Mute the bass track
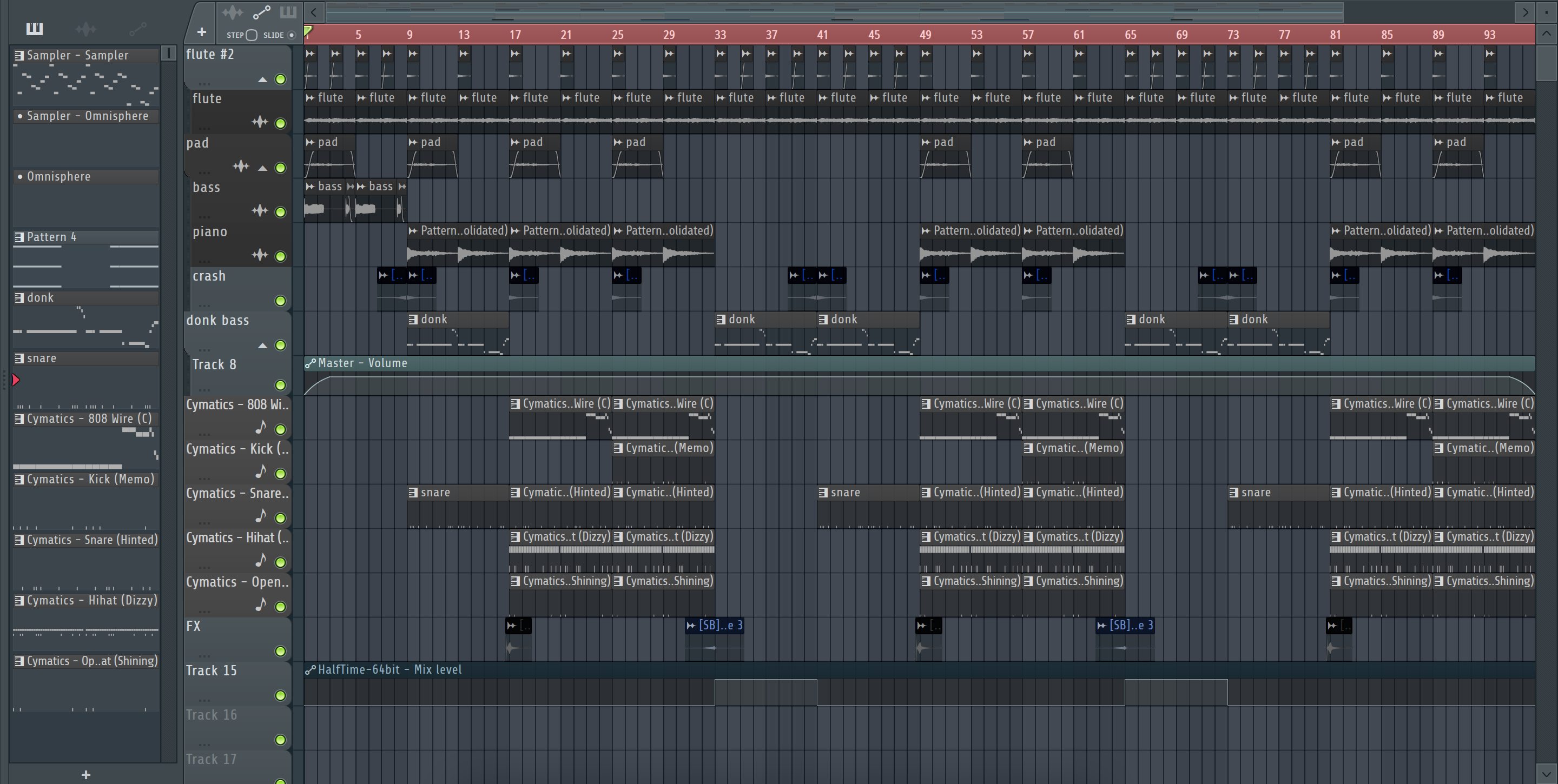Screen dimensions: 1558x784 (281, 211)
